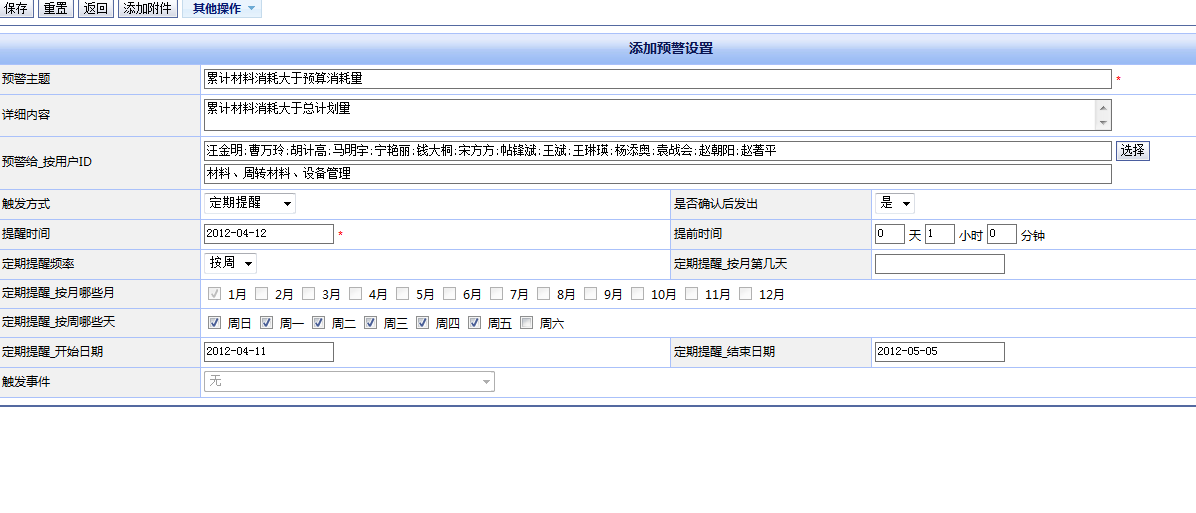
Task: Open the 是否确认后发出 dropdown
Action: 894,204
